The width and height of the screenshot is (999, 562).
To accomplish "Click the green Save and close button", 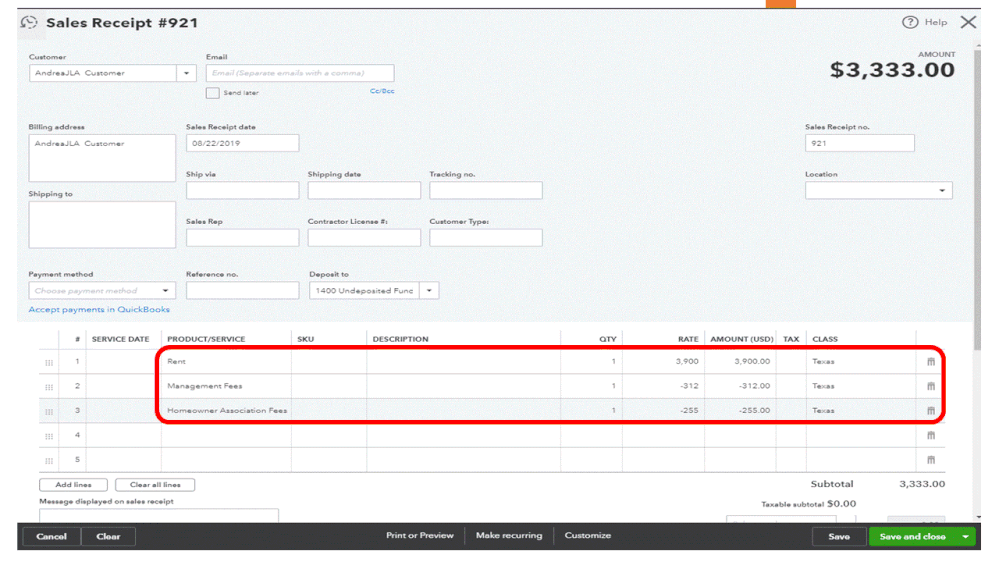I will pos(912,537).
